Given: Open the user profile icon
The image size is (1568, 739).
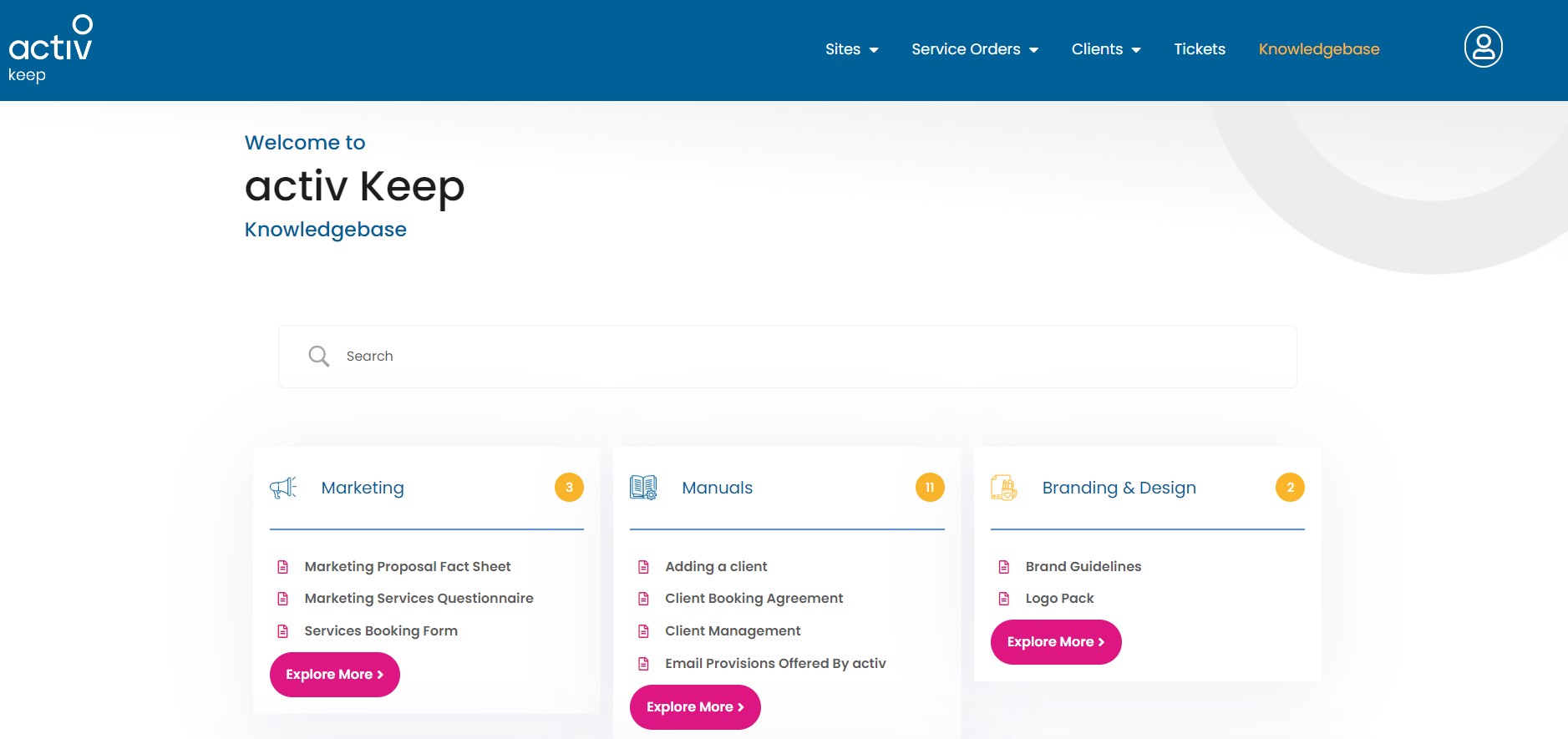Looking at the screenshot, I should [1483, 48].
